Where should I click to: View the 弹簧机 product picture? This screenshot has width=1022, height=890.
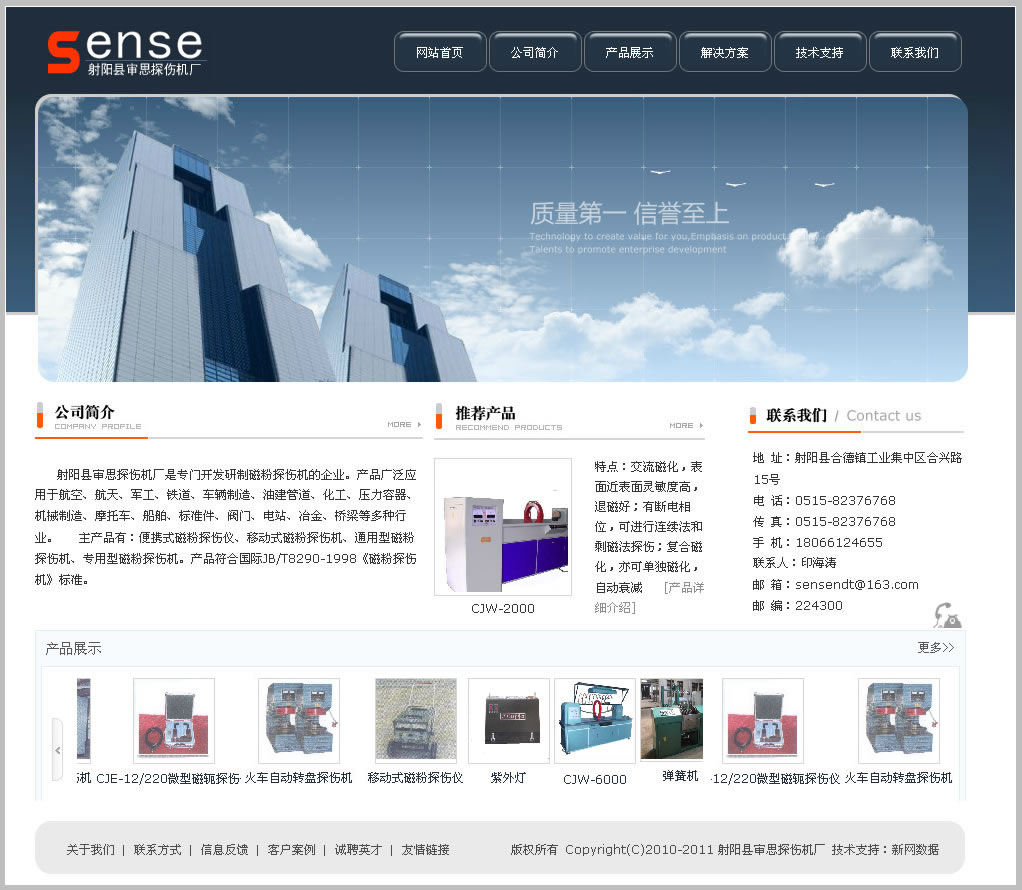coord(671,719)
